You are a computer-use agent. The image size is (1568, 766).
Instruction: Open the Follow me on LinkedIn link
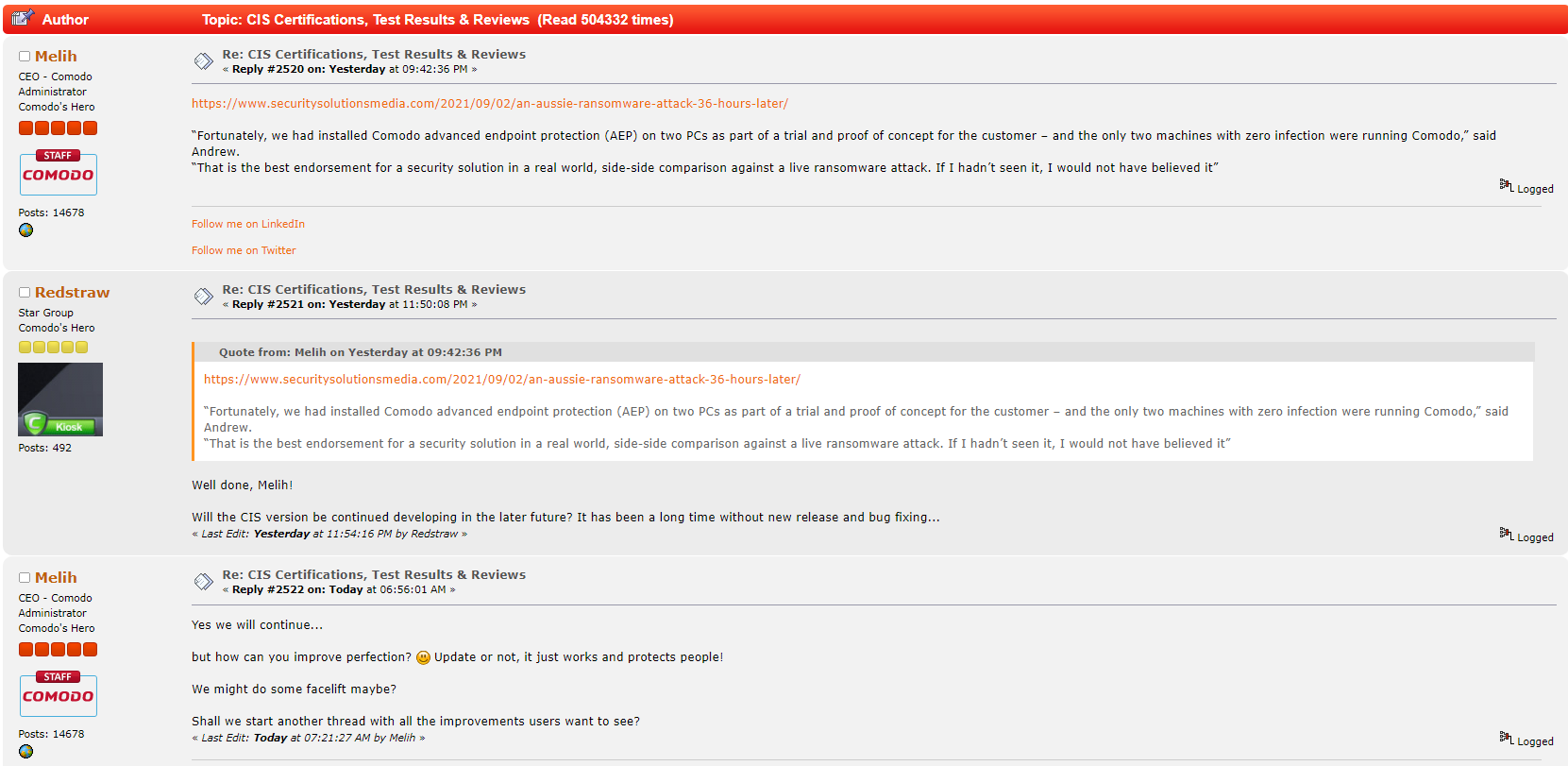pos(247,224)
